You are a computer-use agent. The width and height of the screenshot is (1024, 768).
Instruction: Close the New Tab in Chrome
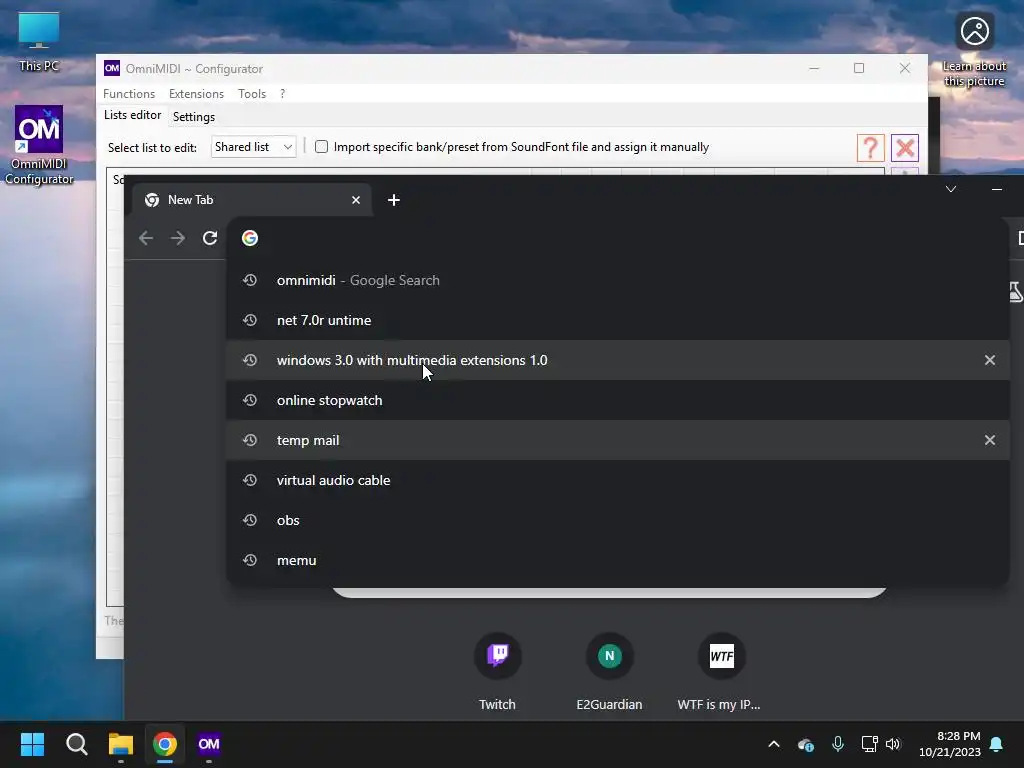356,200
